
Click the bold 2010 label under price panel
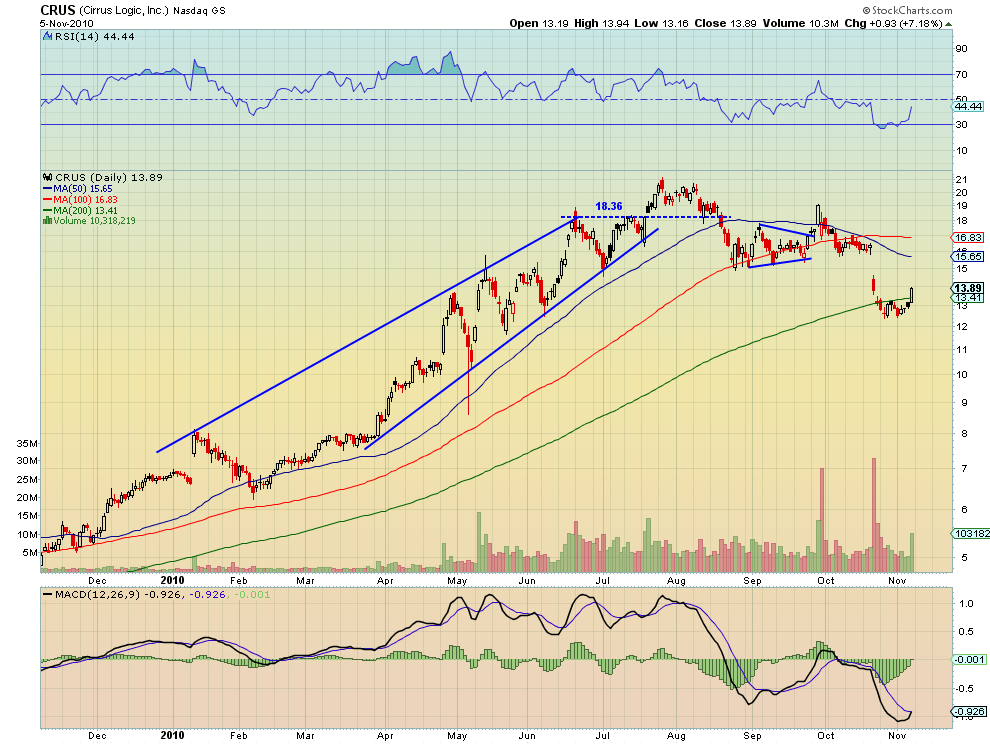(172, 580)
